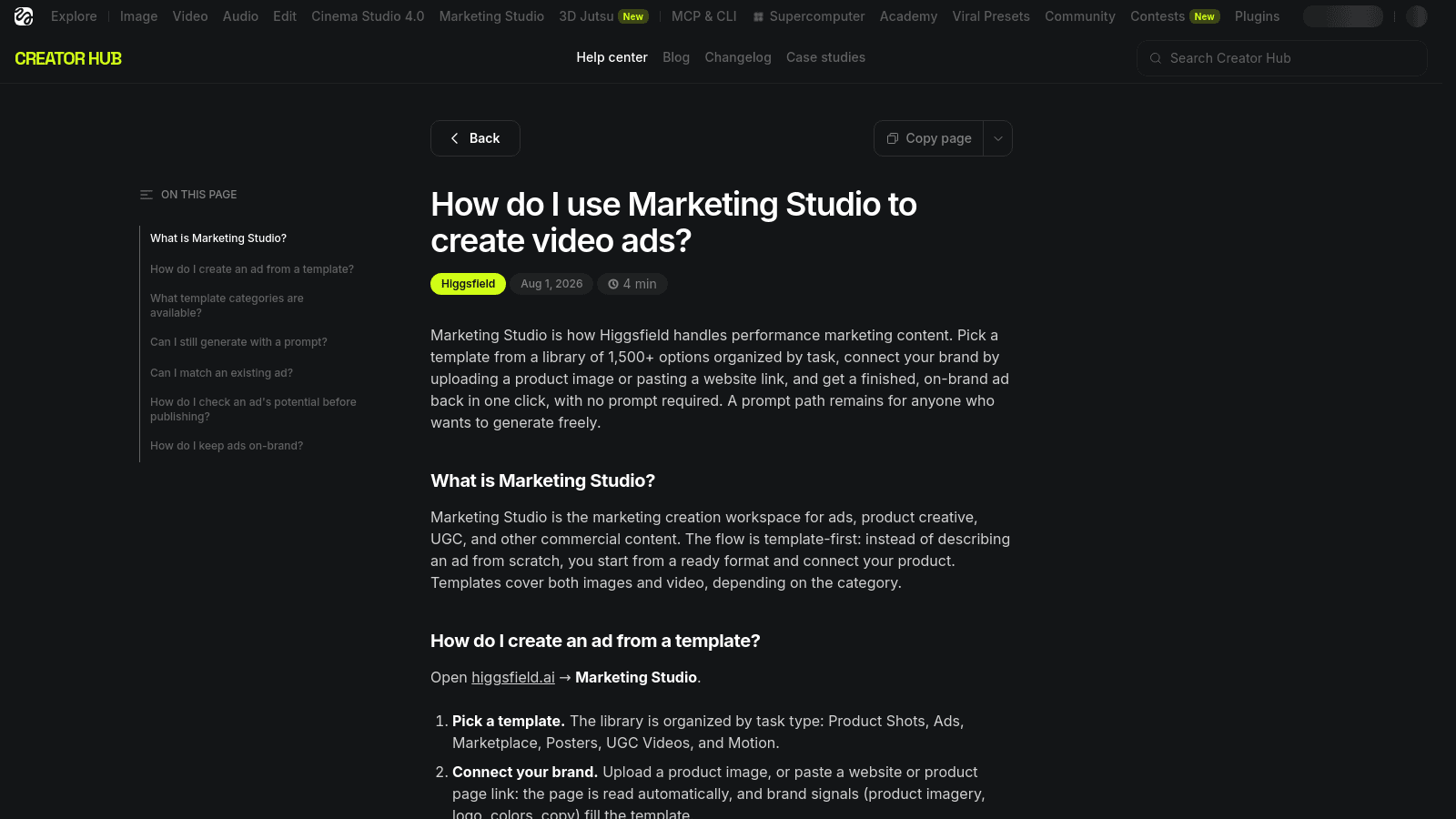This screenshot has width=1456, height=819.
Task: Open Marketing Studio in top navigation
Action: click(x=491, y=16)
